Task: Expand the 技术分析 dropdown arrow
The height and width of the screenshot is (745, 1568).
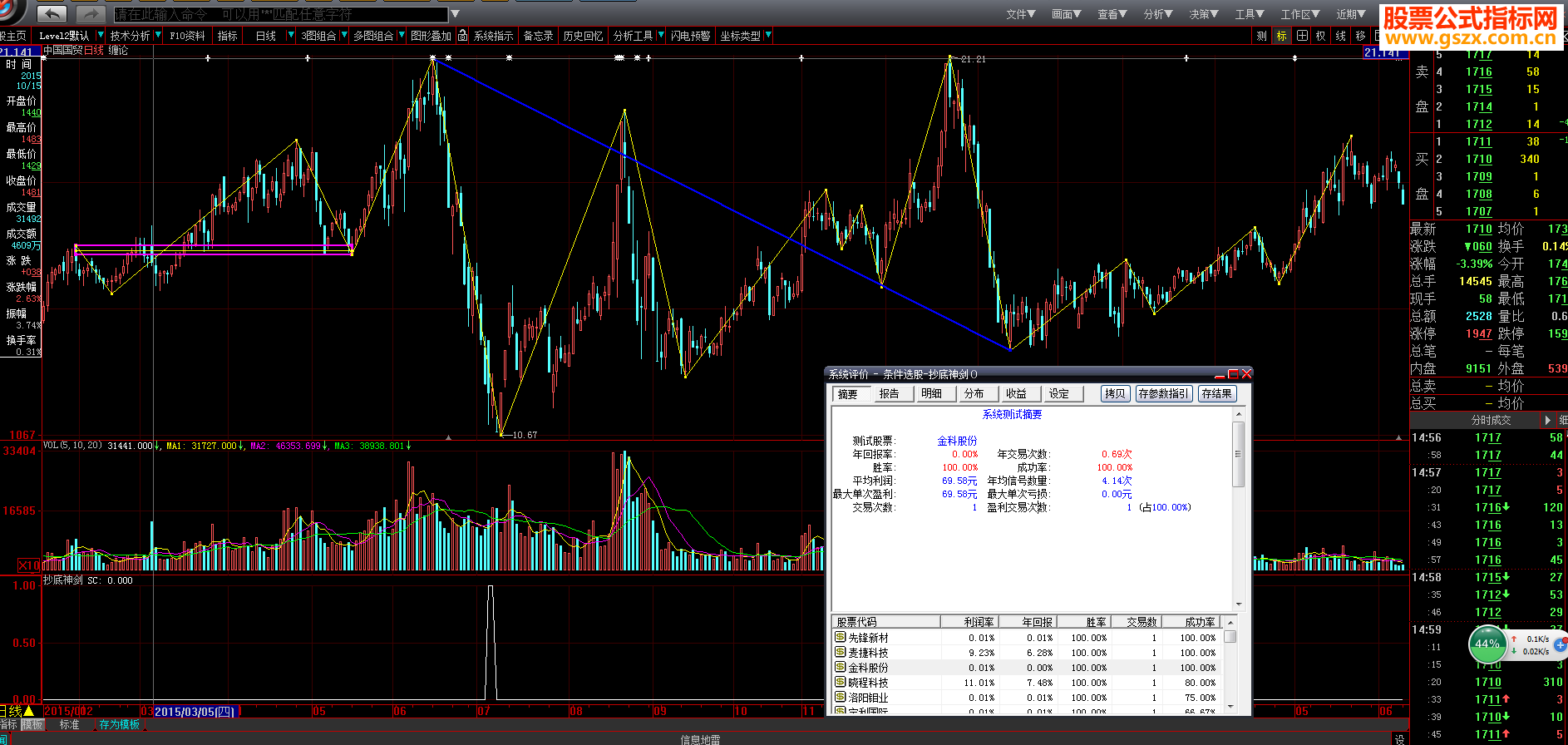Action: (x=157, y=36)
